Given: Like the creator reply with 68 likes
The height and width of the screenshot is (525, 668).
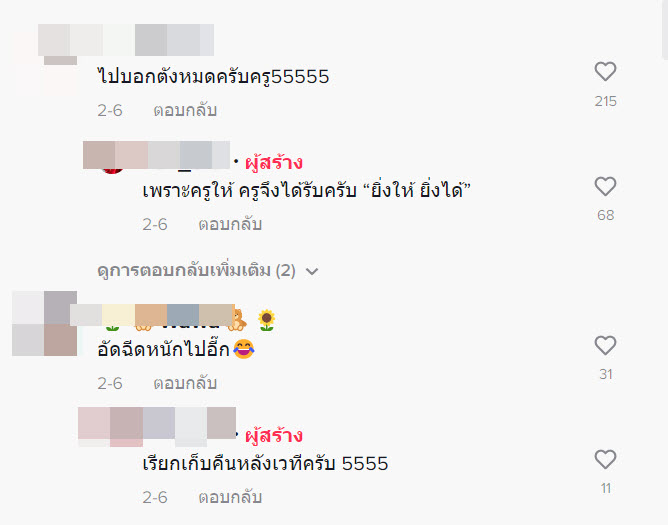Looking at the screenshot, I should [605, 186].
